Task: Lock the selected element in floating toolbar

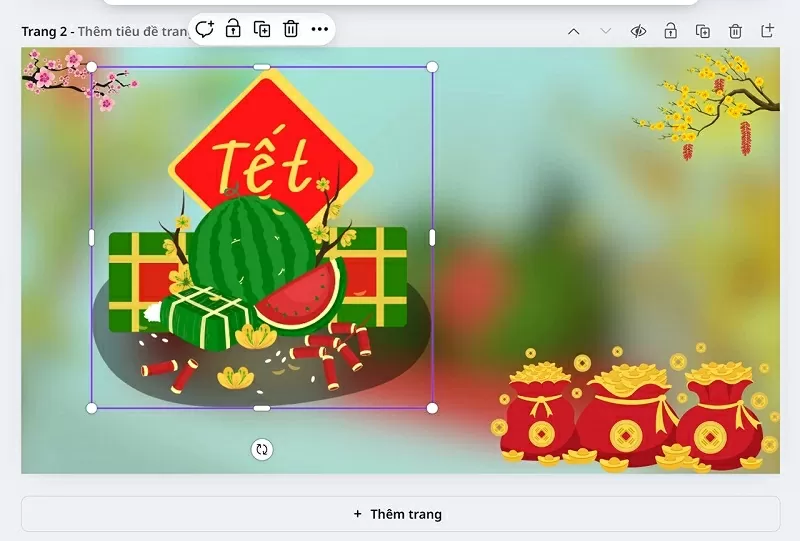Action: 233,29
